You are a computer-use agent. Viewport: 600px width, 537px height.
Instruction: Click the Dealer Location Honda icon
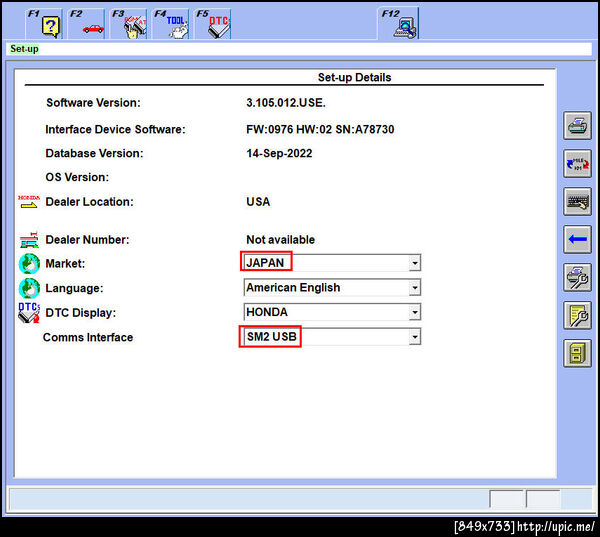(x=29, y=202)
